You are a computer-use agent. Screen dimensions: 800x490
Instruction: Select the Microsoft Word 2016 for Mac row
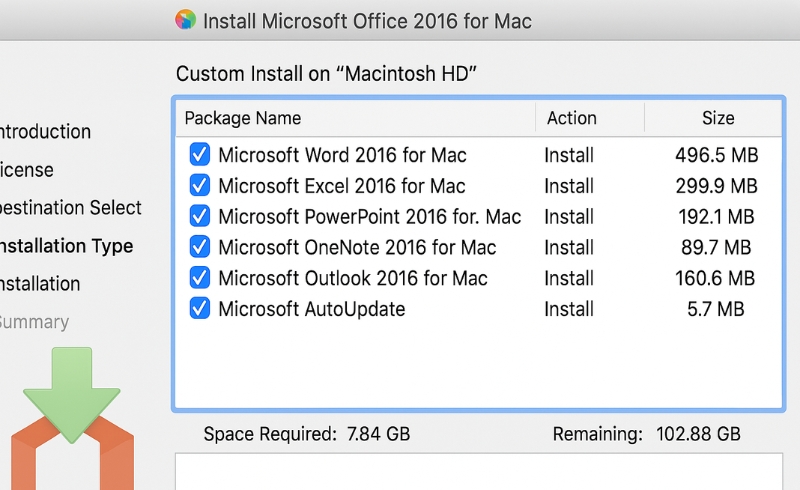pyautogui.click(x=479, y=155)
